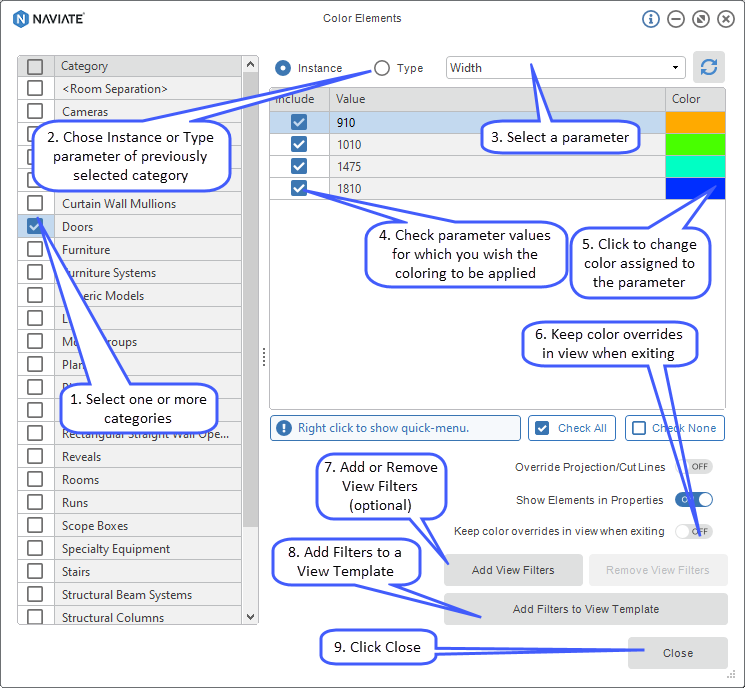Viewport: 745px width, 688px height.
Task: Click category list scroll down arrow
Action: click(x=250, y=617)
